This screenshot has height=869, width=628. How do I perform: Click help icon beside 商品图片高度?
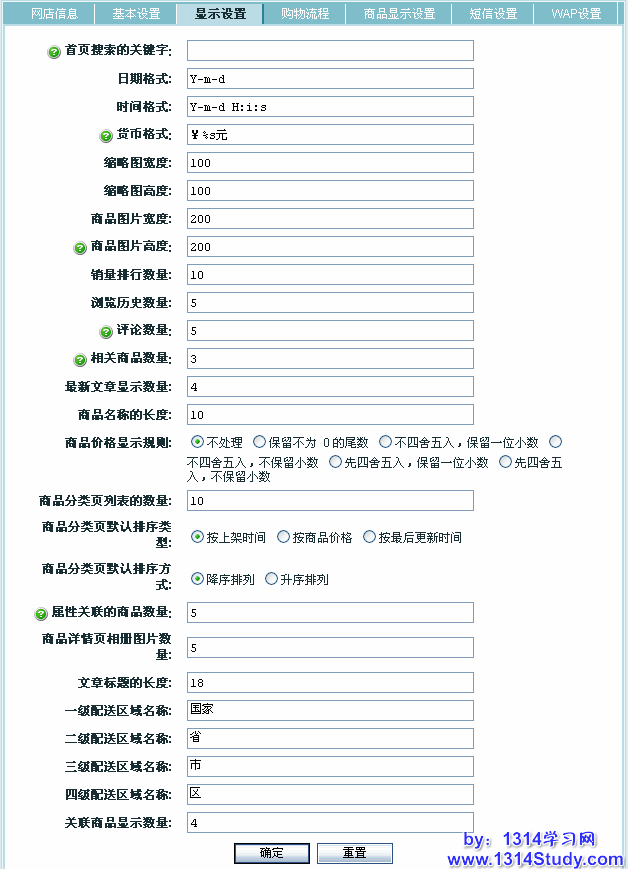80,248
